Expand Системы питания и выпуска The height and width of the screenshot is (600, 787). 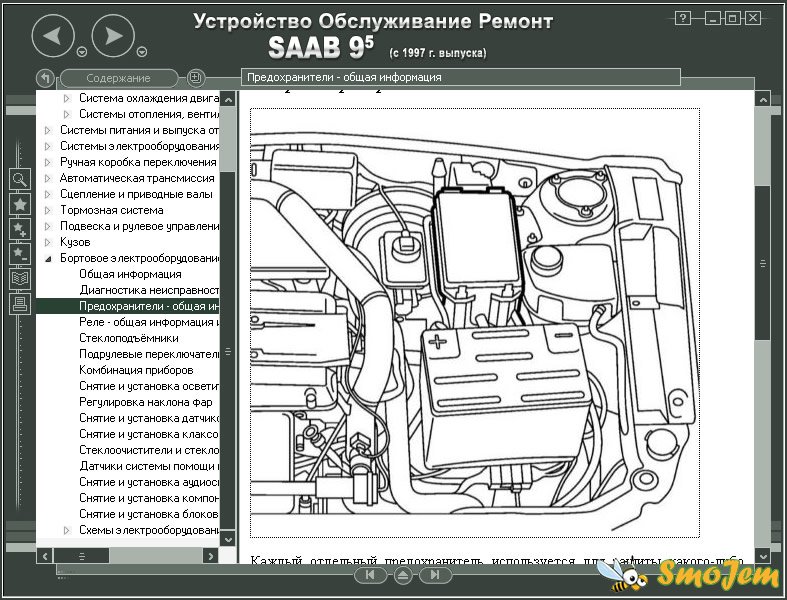(x=48, y=131)
